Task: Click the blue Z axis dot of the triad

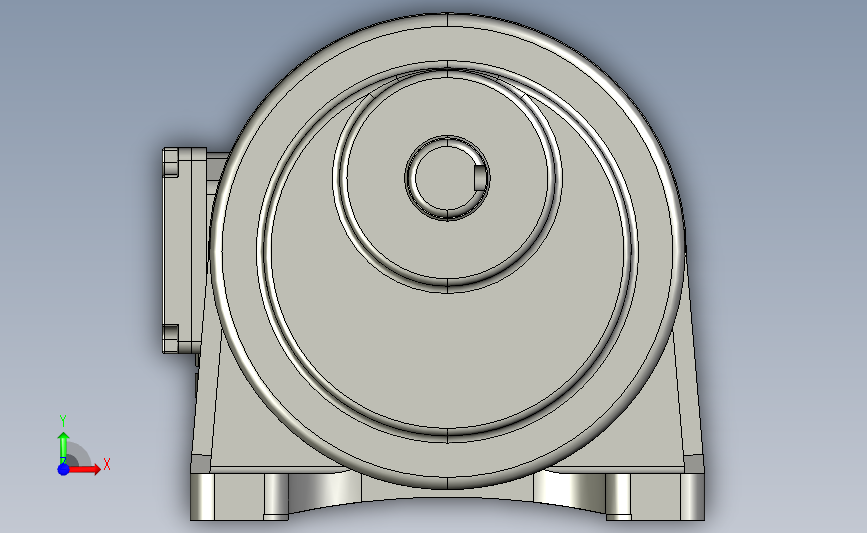Action: 63,469
